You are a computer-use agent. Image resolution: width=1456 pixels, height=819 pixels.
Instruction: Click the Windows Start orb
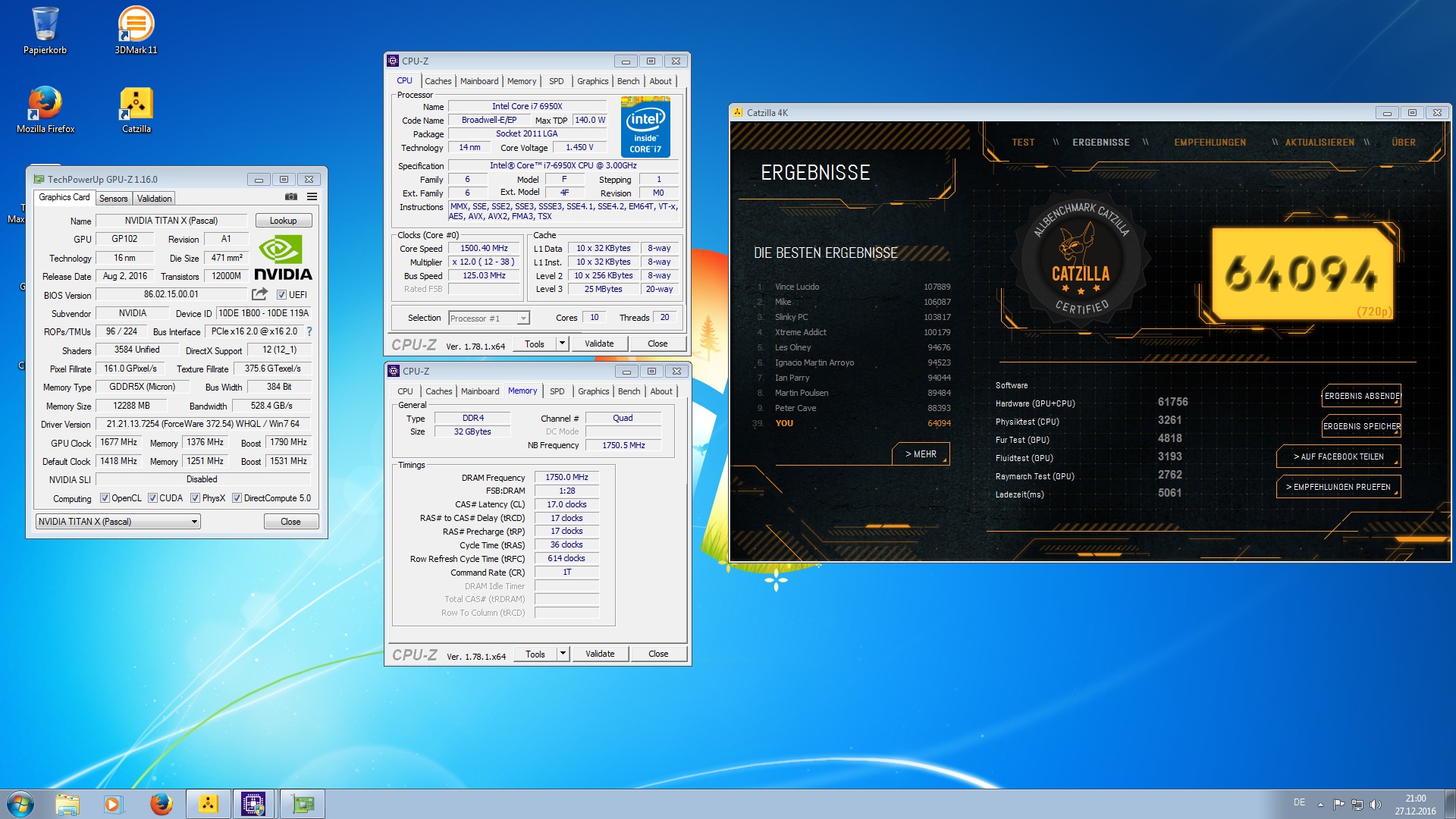point(20,804)
